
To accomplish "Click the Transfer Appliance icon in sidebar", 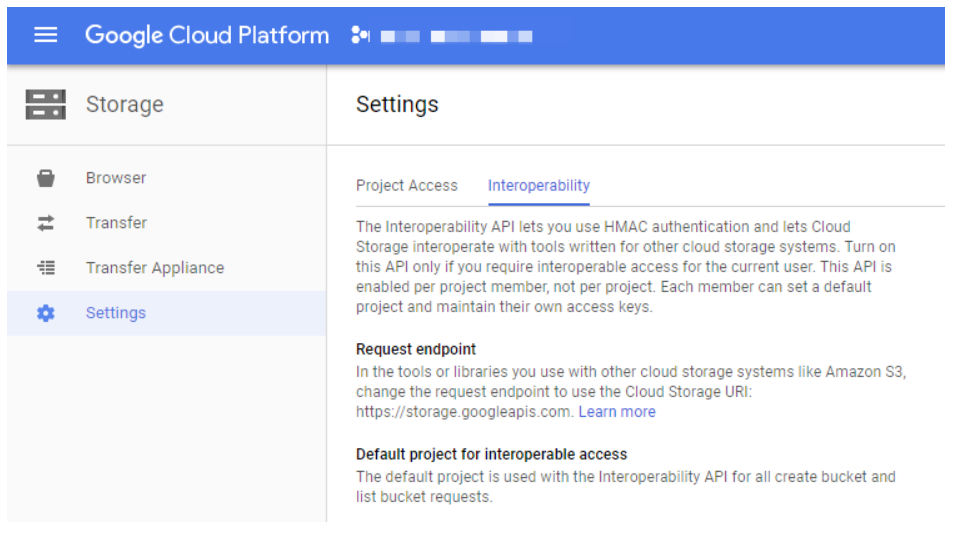I will pos(46,268).
